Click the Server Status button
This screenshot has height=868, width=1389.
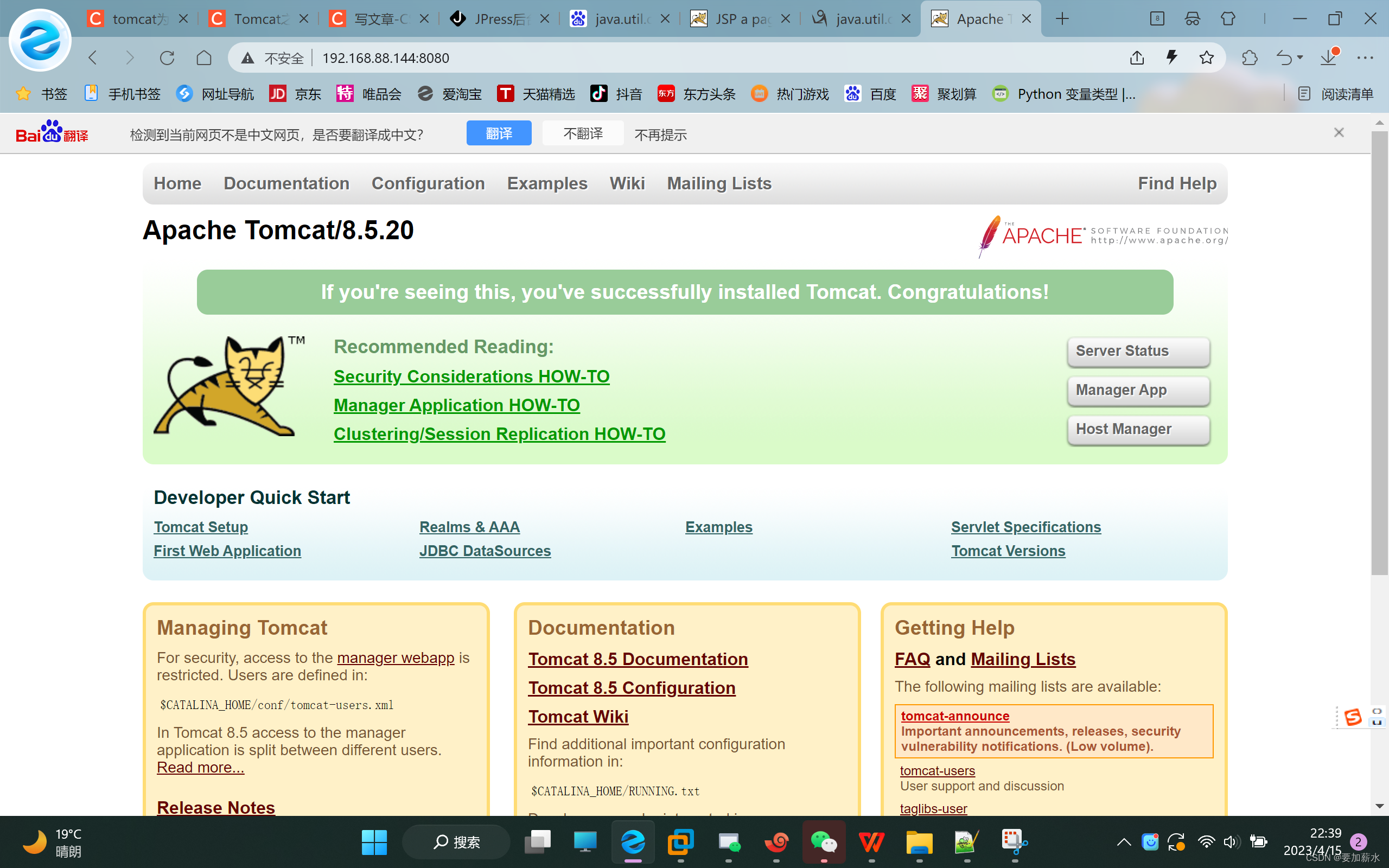tap(1138, 351)
